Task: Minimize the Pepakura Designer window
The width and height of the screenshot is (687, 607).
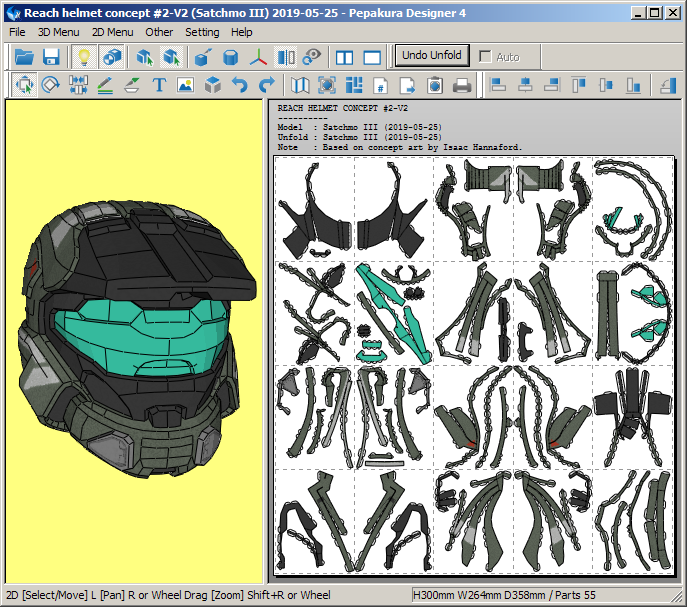Action: (638, 13)
